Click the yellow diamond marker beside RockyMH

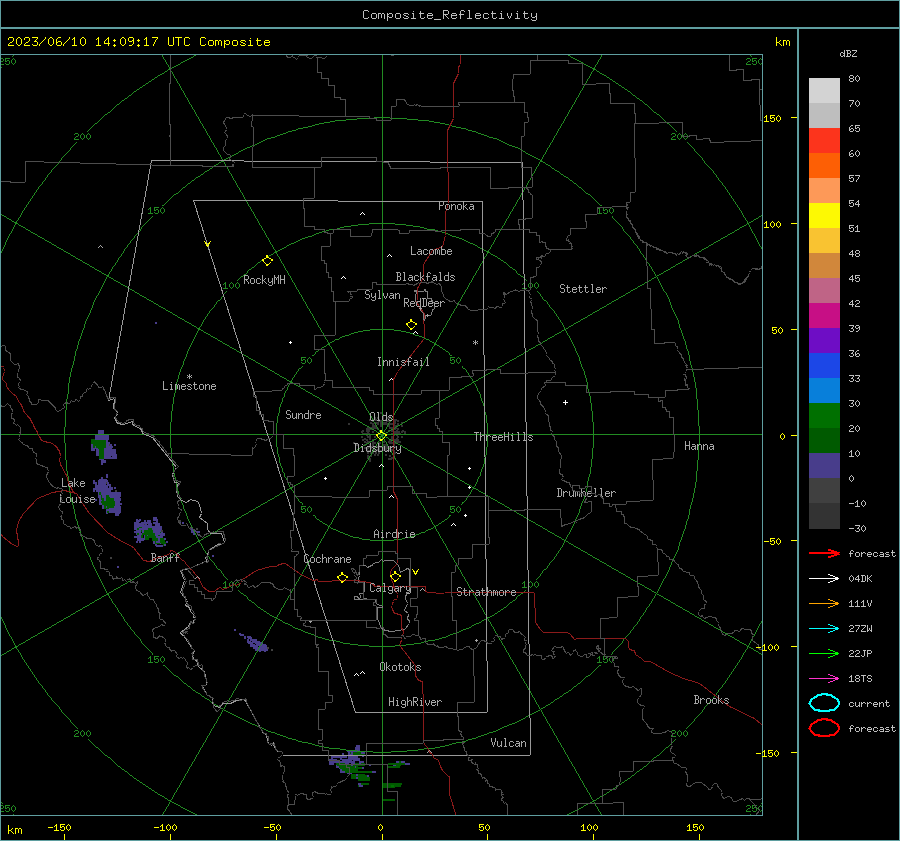coord(267,261)
